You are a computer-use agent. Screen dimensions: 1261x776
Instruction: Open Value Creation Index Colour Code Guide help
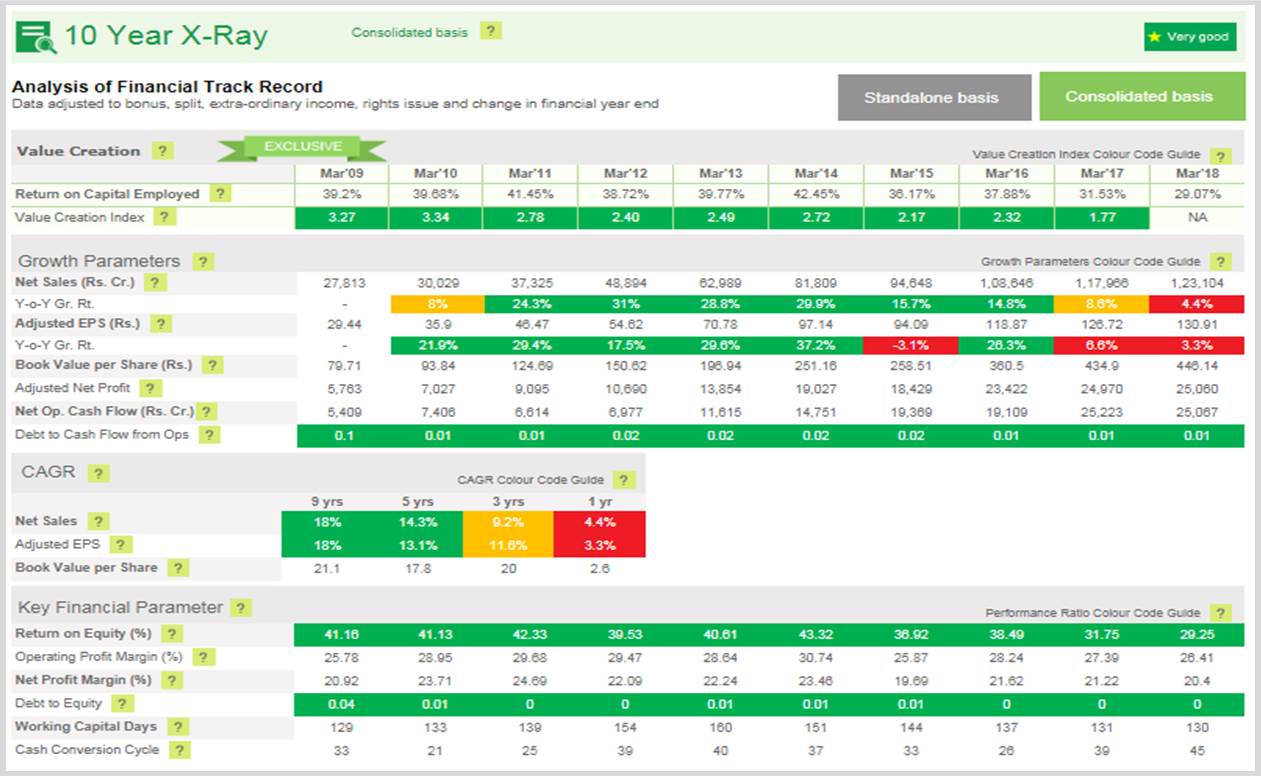pos(1219,156)
